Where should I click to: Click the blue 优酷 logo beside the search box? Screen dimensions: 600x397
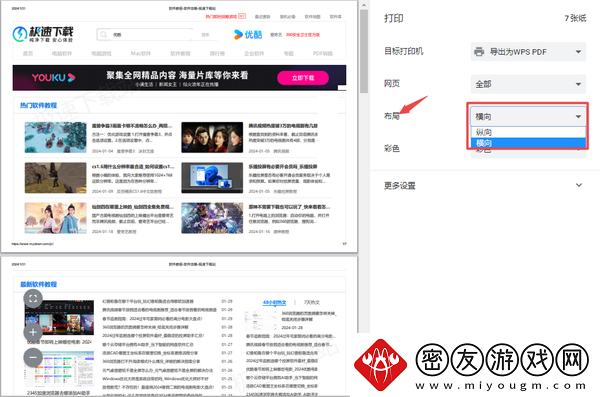click(x=248, y=34)
